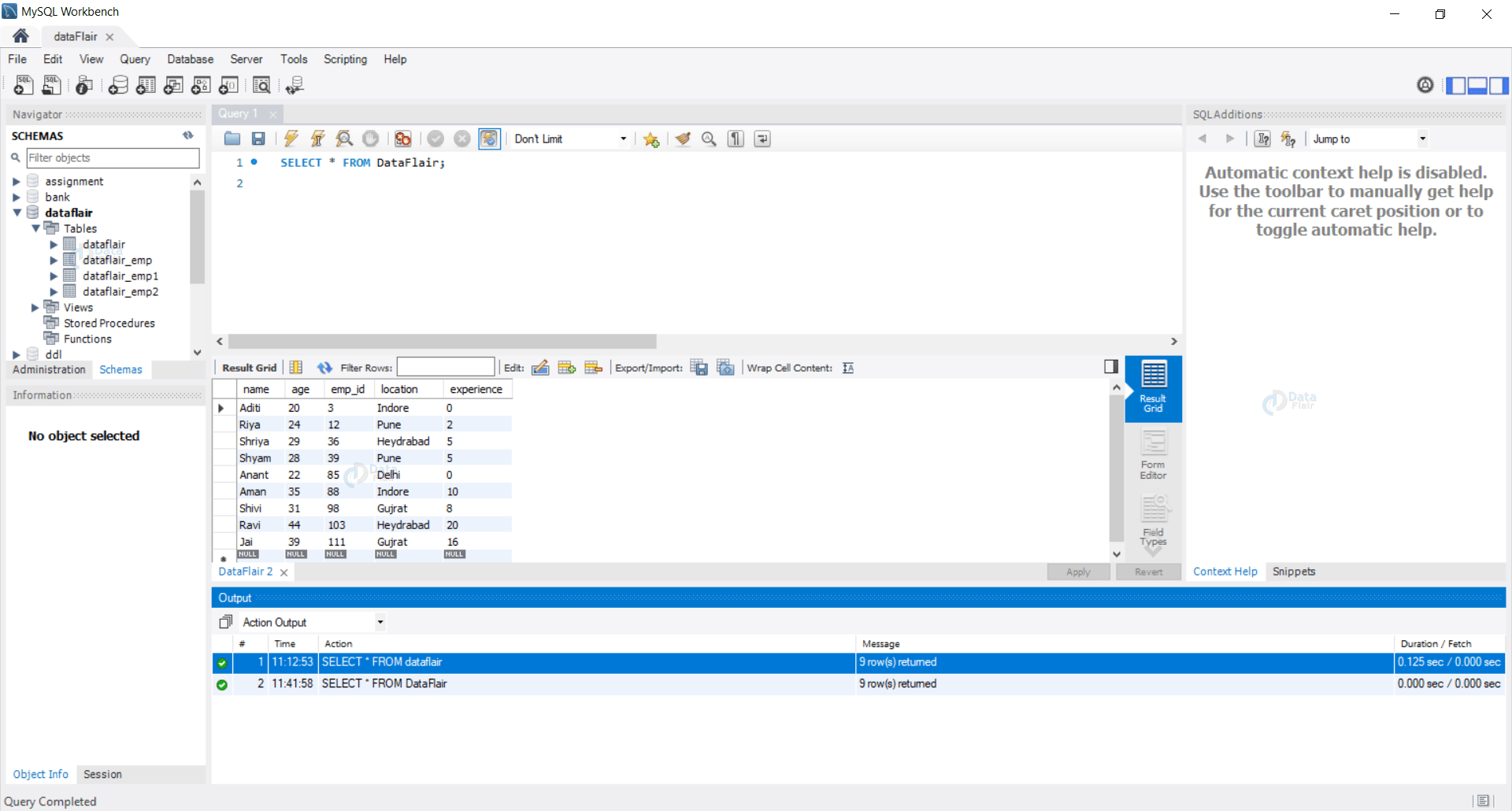Open the Query menu

(x=135, y=59)
